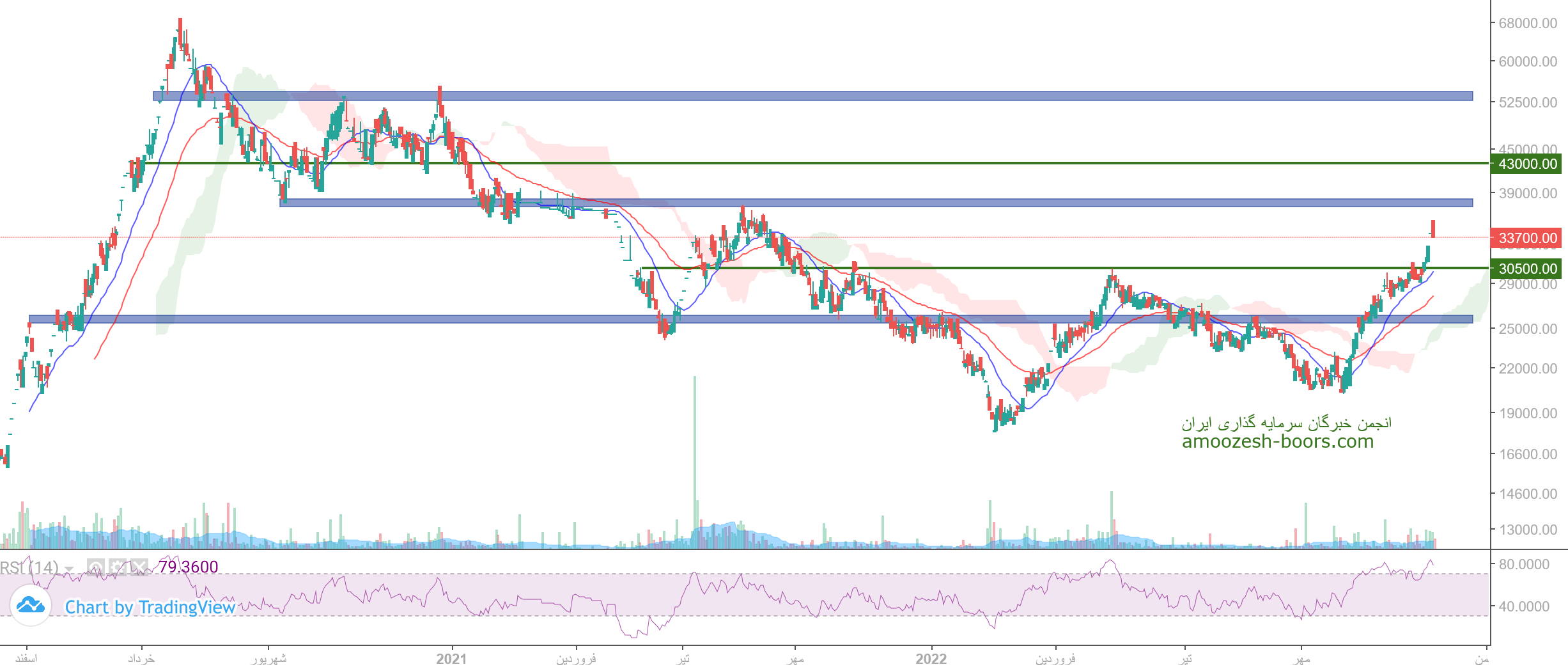Select the RSI (14) indicator title

point(29,567)
